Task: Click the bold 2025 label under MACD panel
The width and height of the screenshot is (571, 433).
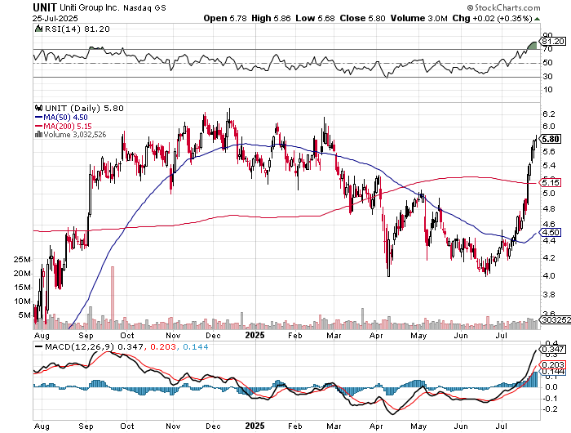Action: (x=255, y=426)
